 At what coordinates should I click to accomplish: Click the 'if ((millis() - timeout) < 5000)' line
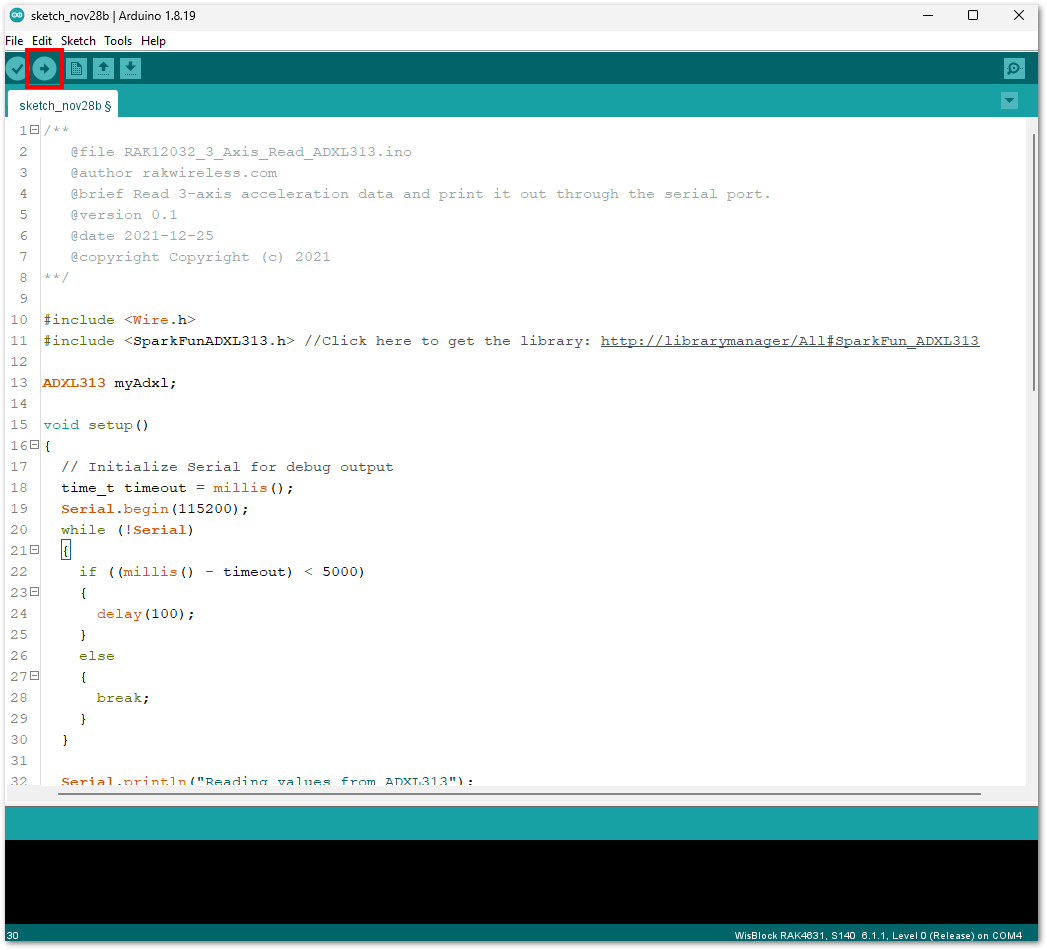pyautogui.click(x=222, y=572)
